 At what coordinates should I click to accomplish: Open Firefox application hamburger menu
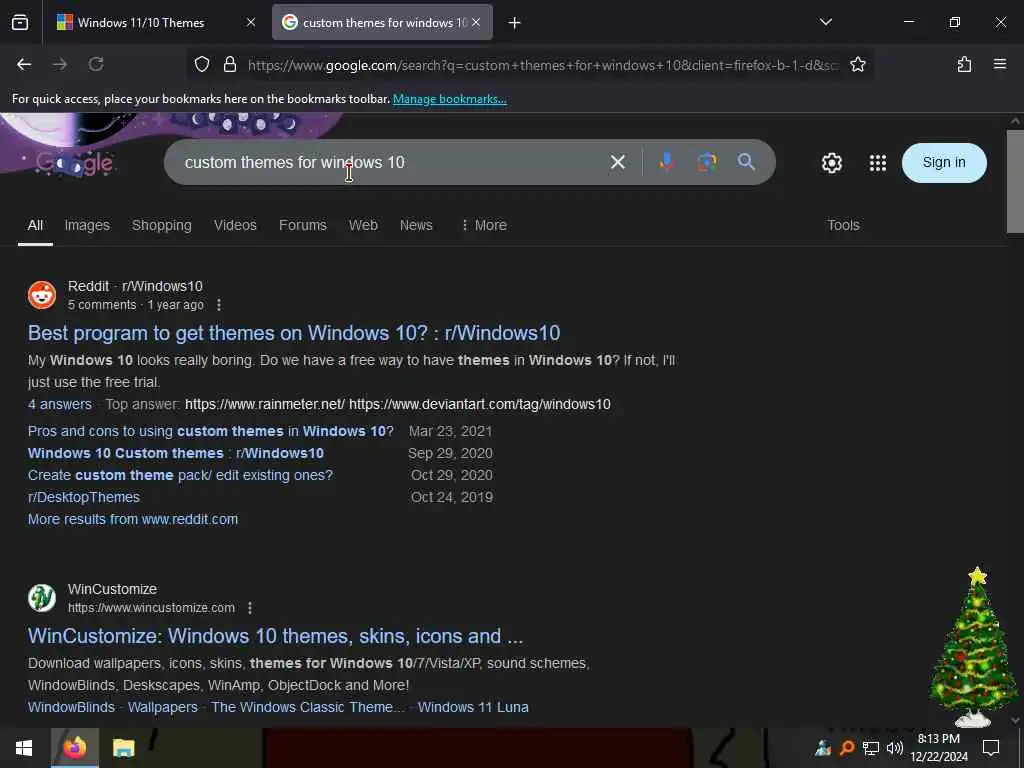point(1000,64)
